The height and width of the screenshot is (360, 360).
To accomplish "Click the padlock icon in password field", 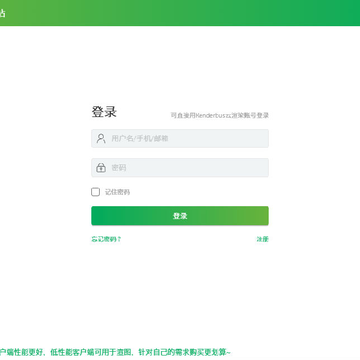I will pos(101,168).
